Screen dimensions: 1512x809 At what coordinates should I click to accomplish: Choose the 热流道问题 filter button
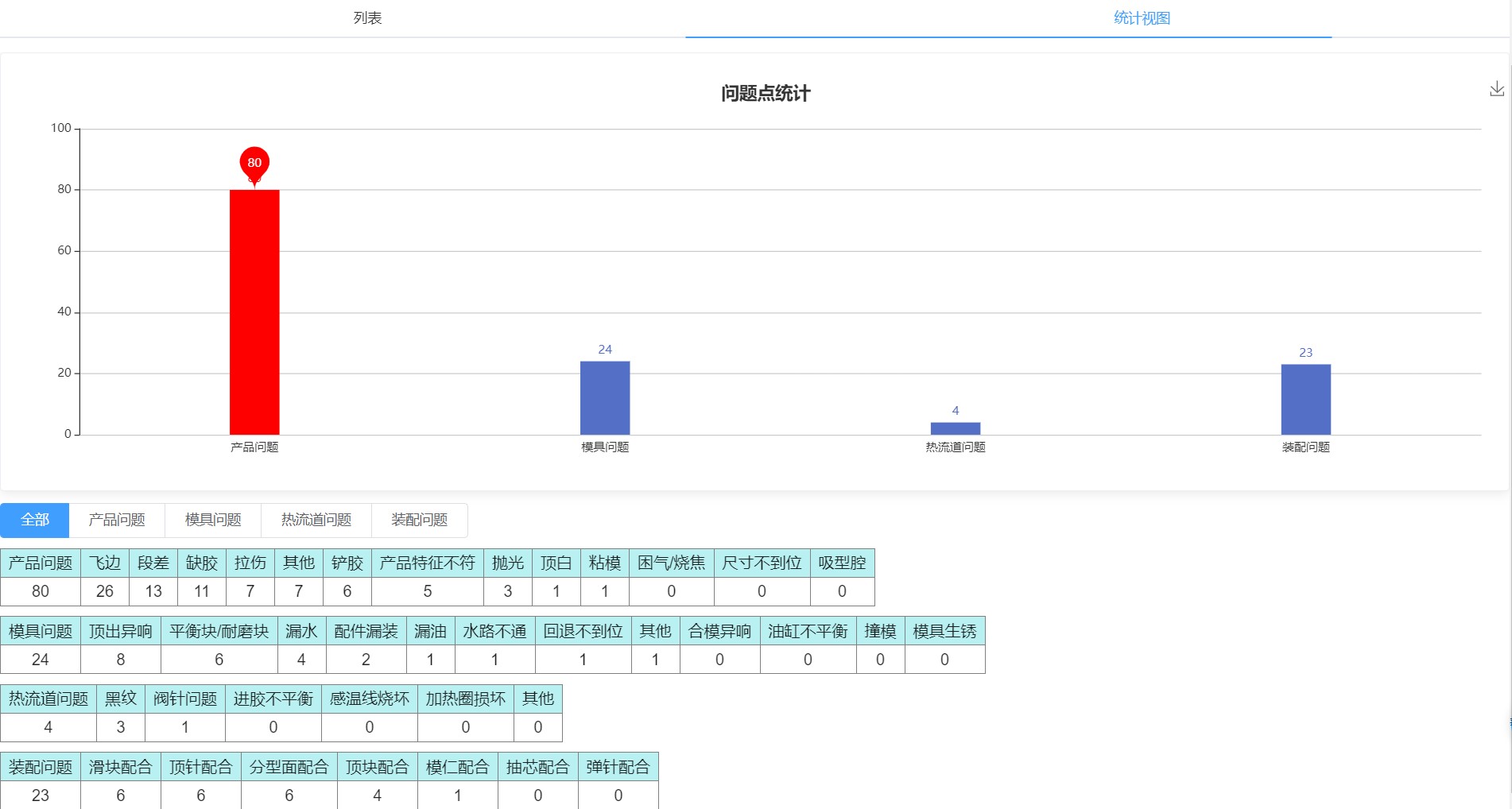pos(316,520)
